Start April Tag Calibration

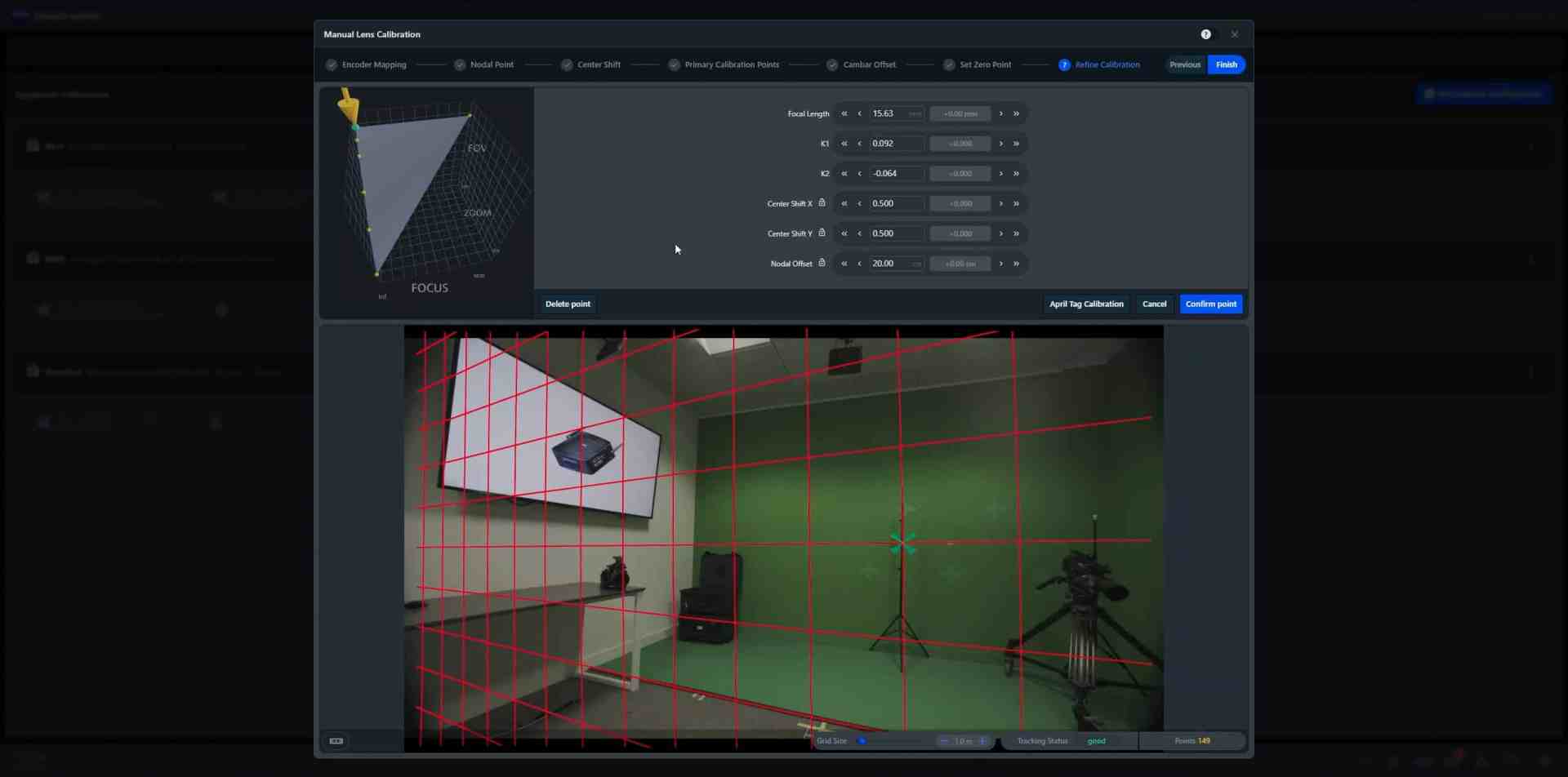coord(1086,304)
